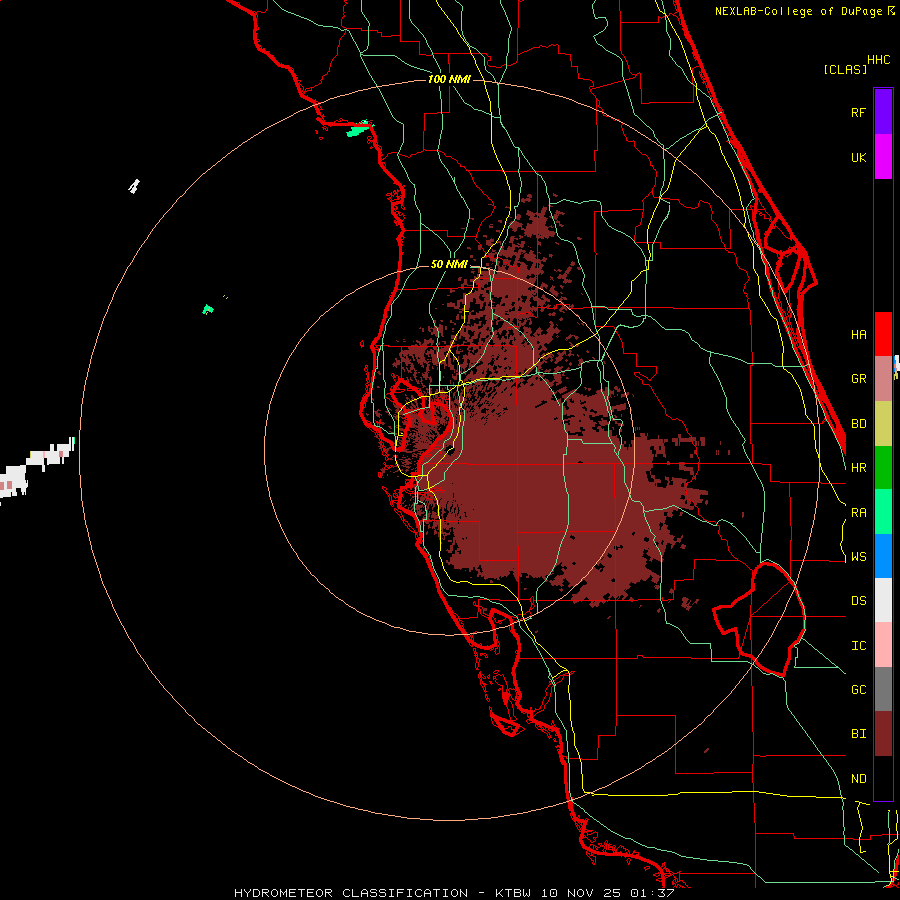Click the "01:37" time text
The height and width of the screenshot is (900, 900).
(x=652, y=893)
